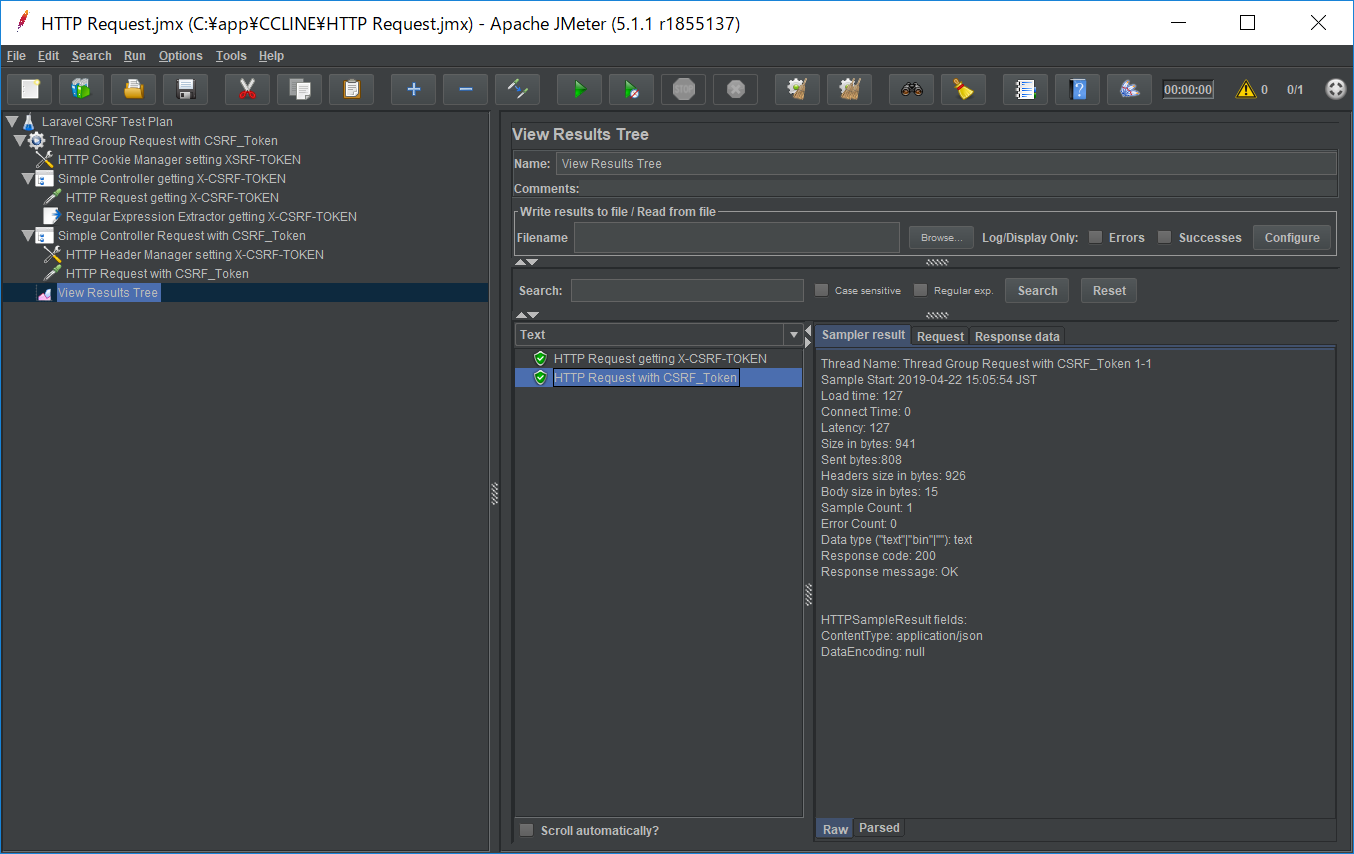Switch to the Request tab
The height and width of the screenshot is (854, 1354).
click(x=940, y=336)
